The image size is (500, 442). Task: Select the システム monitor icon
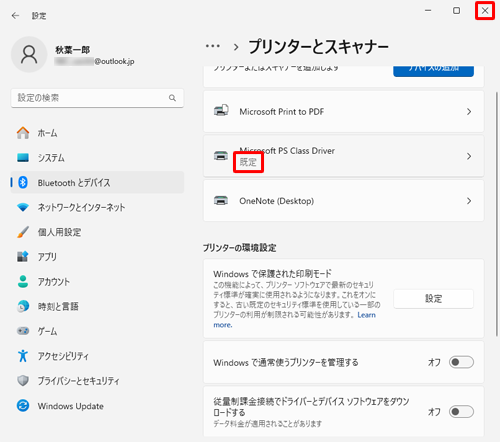23,157
